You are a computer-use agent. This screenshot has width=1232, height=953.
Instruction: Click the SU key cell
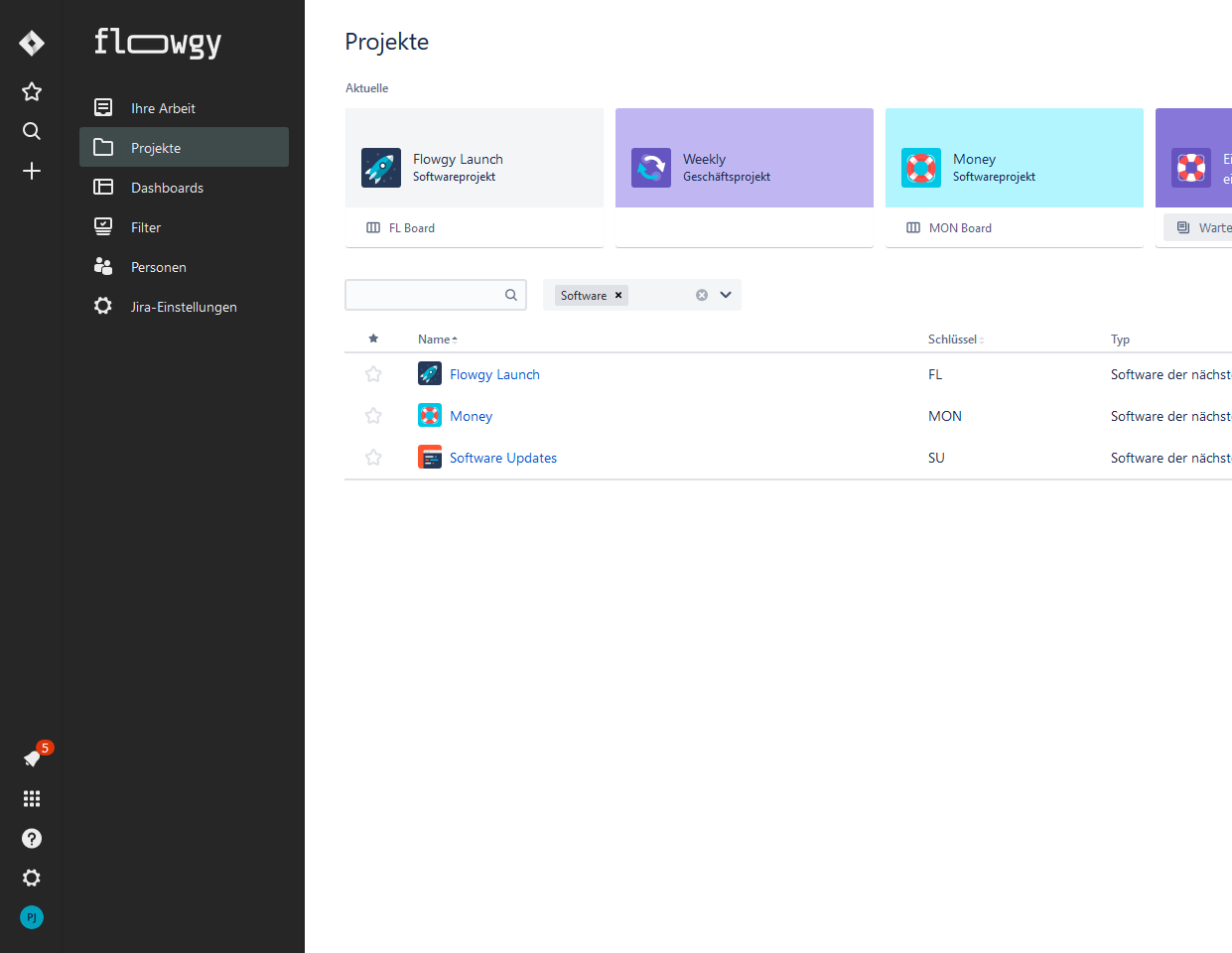click(x=936, y=458)
